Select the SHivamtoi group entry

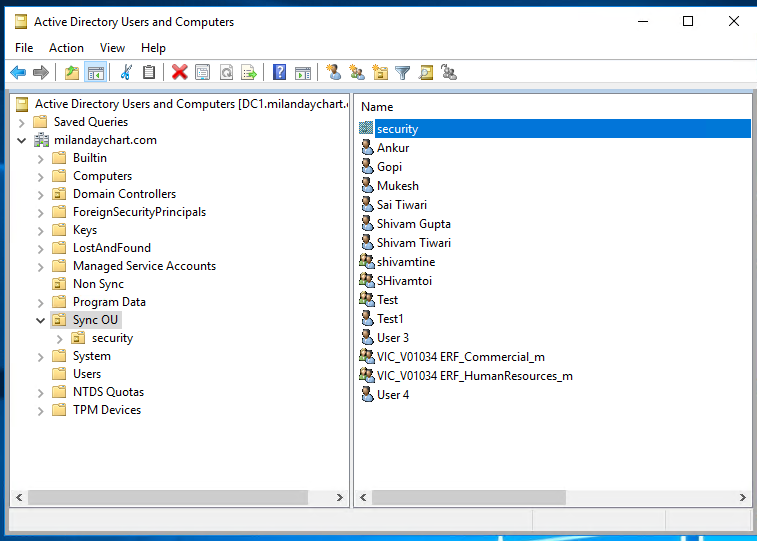click(x=404, y=281)
